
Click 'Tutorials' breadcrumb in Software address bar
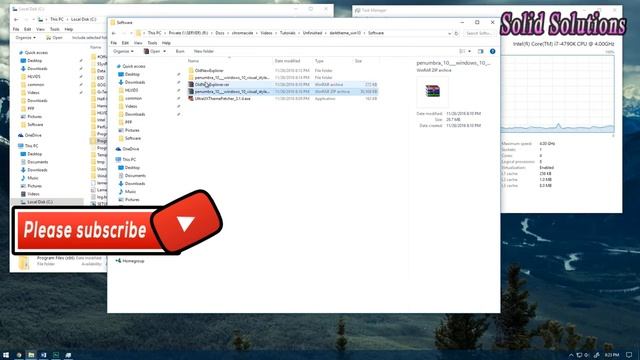pyautogui.click(x=288, y=33)
